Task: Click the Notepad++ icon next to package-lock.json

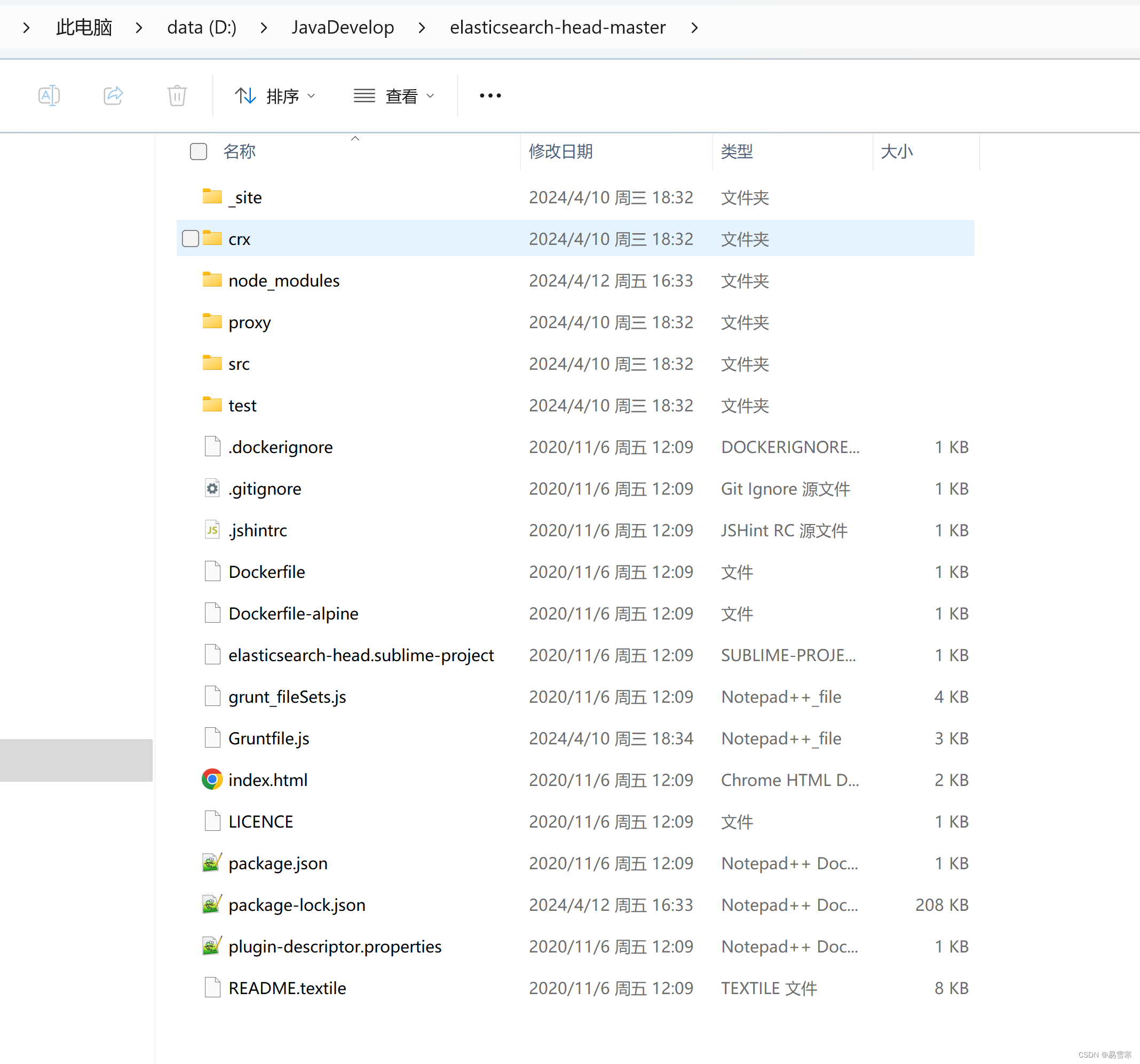Action: pyautogui.click(x=211, y=904)
